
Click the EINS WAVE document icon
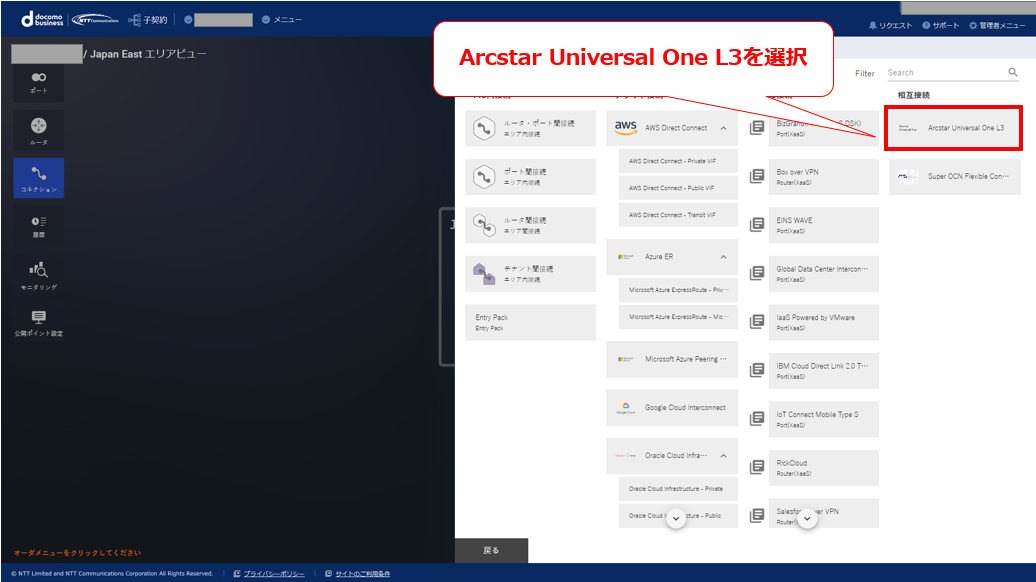click(757, 225)
